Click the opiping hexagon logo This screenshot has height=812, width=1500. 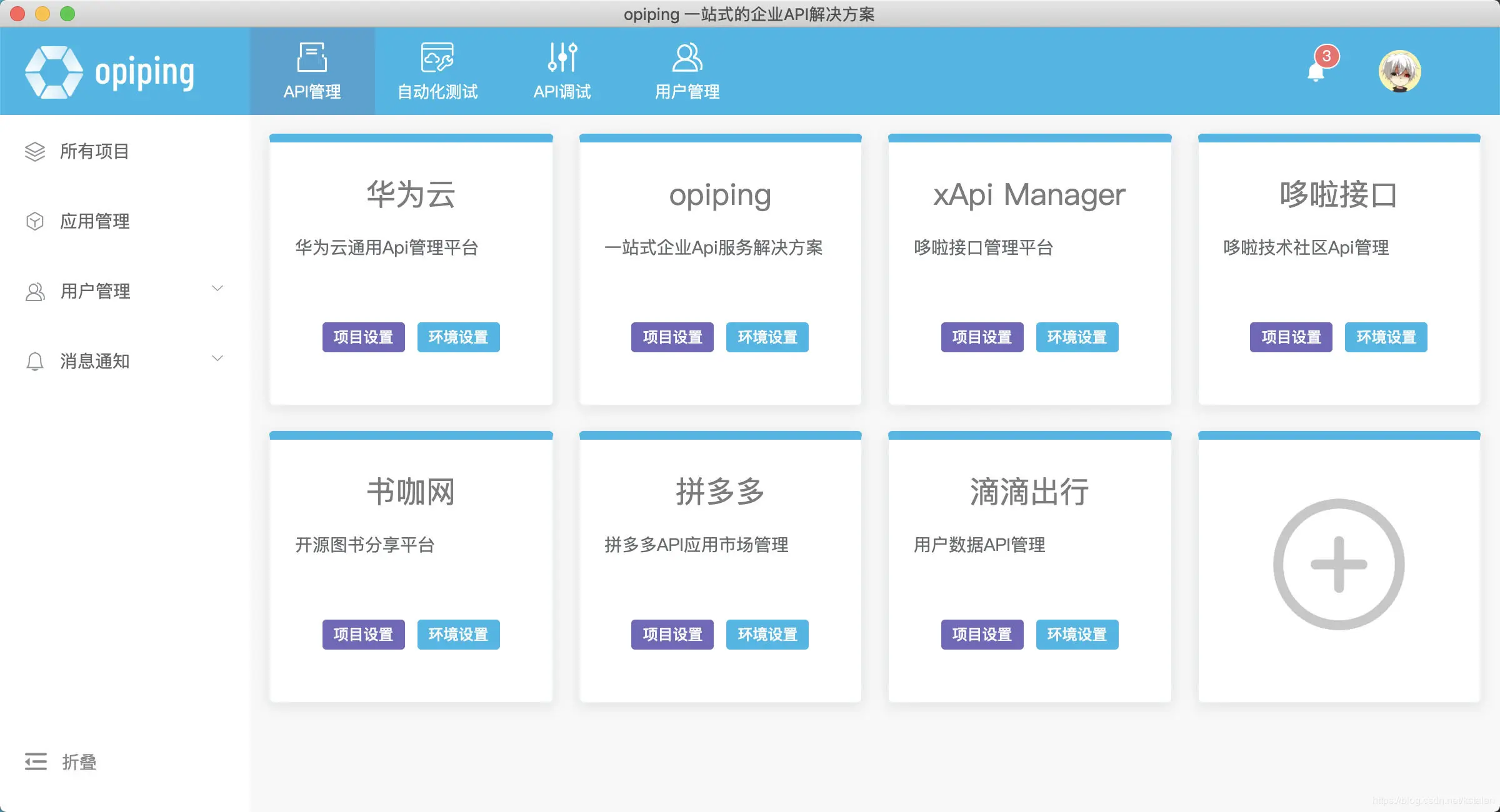(55, 71)
